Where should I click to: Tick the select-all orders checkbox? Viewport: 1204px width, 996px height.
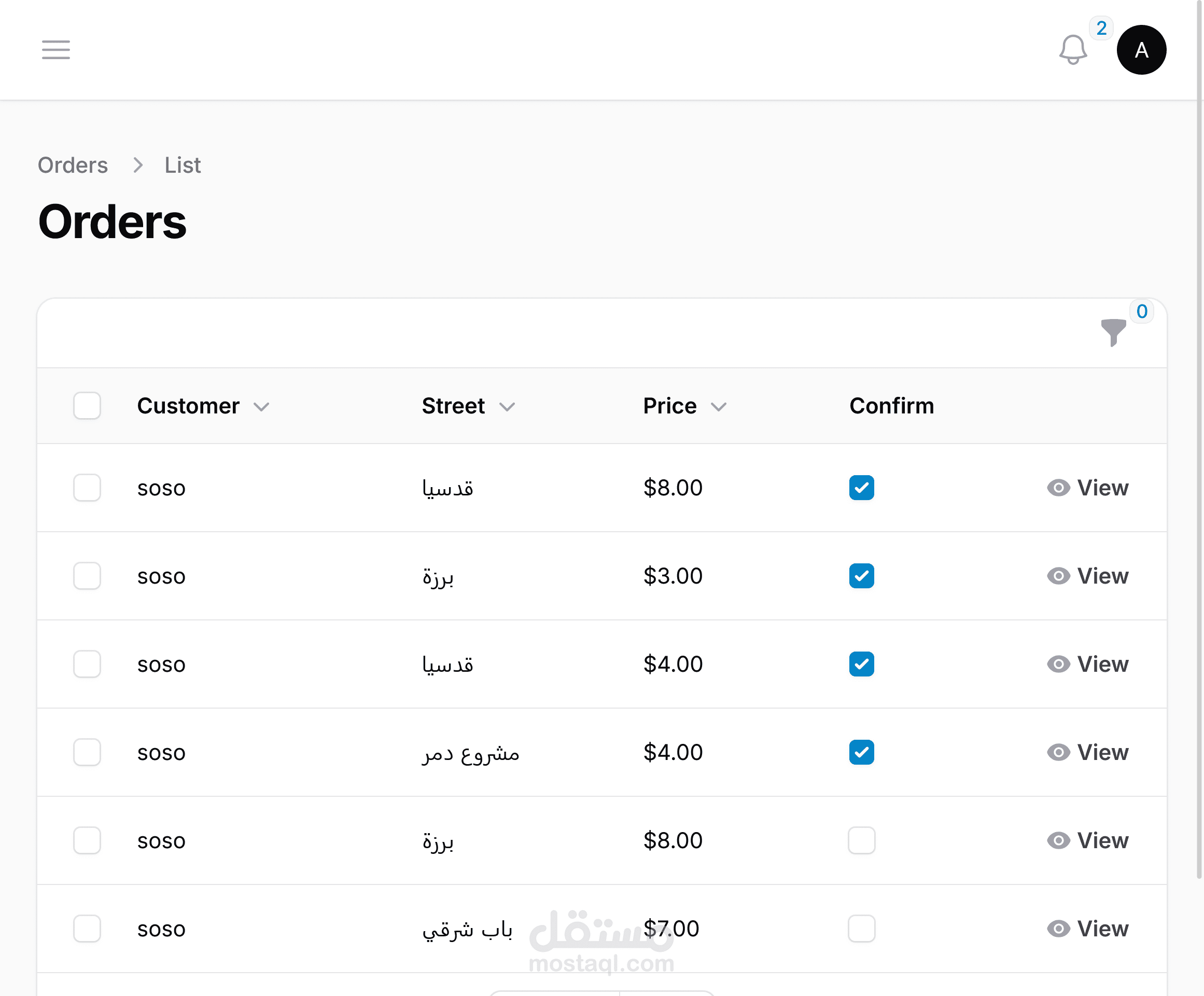point(87,406)
